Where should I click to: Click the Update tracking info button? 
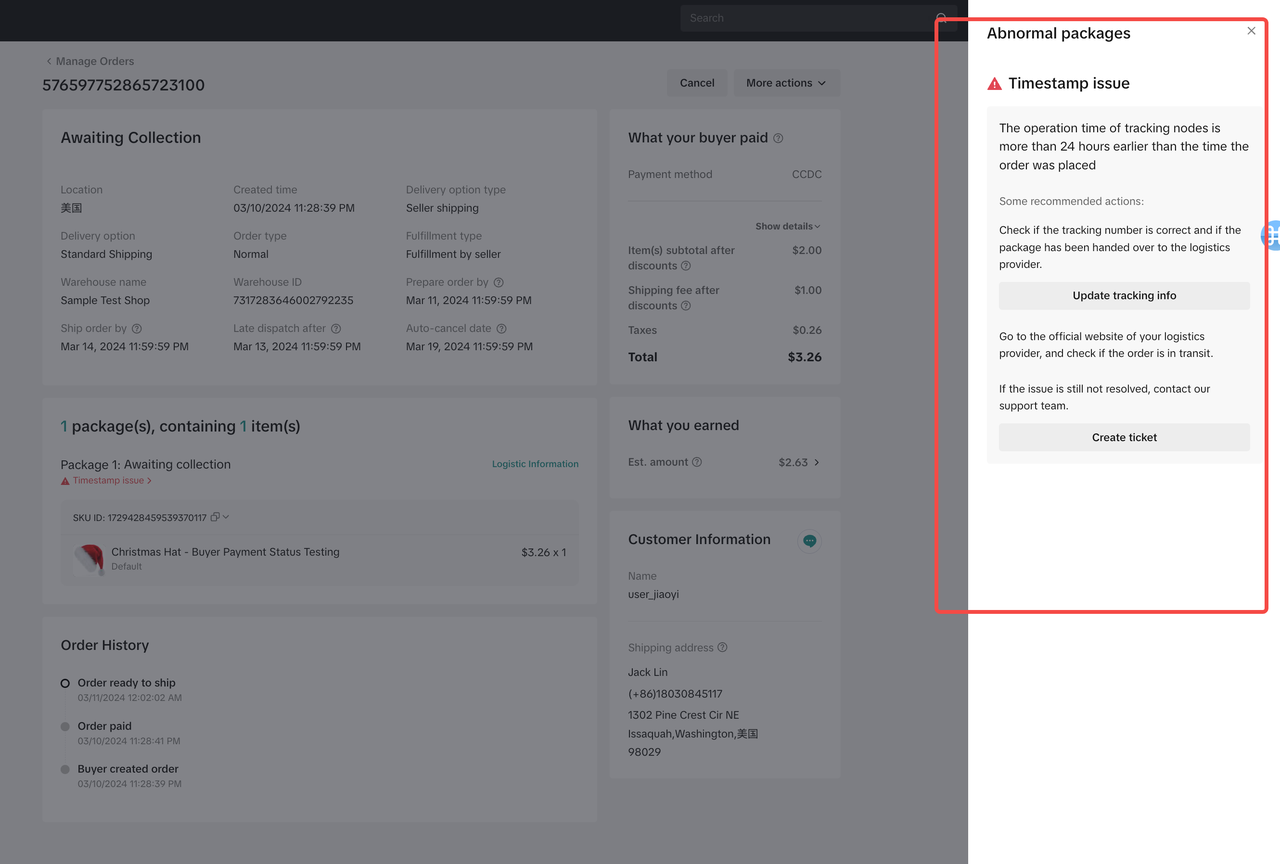[1124, 296]
